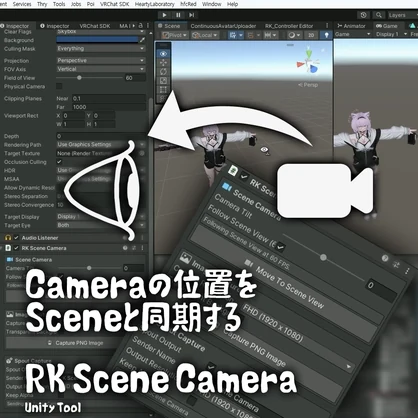
Task: Start Play mode with the Play button
Action: point(164,15)
